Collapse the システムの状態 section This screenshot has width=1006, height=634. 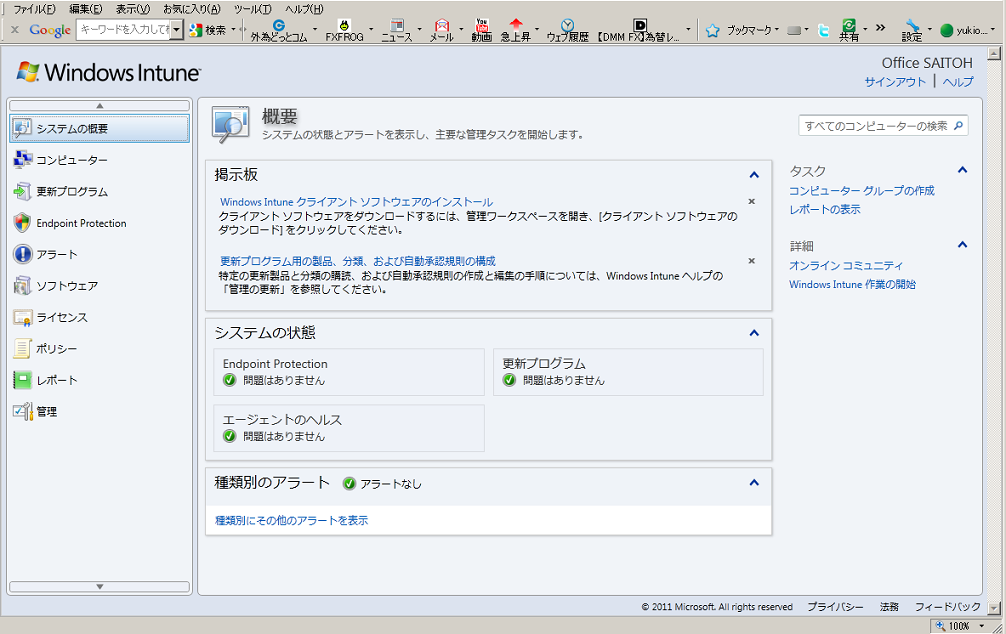point(754,333)
